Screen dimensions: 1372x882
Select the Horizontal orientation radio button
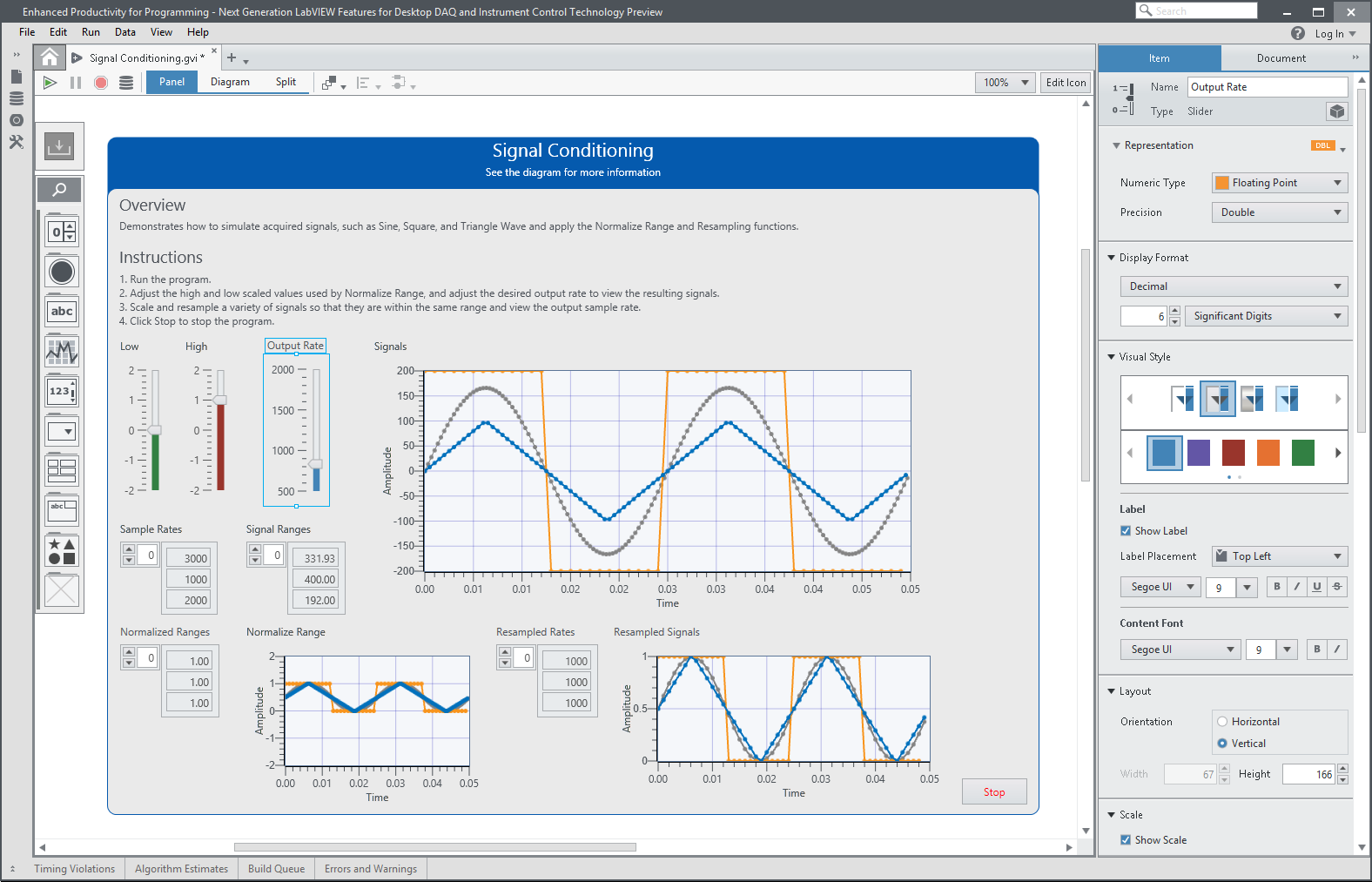click(x=1222, y=722)
